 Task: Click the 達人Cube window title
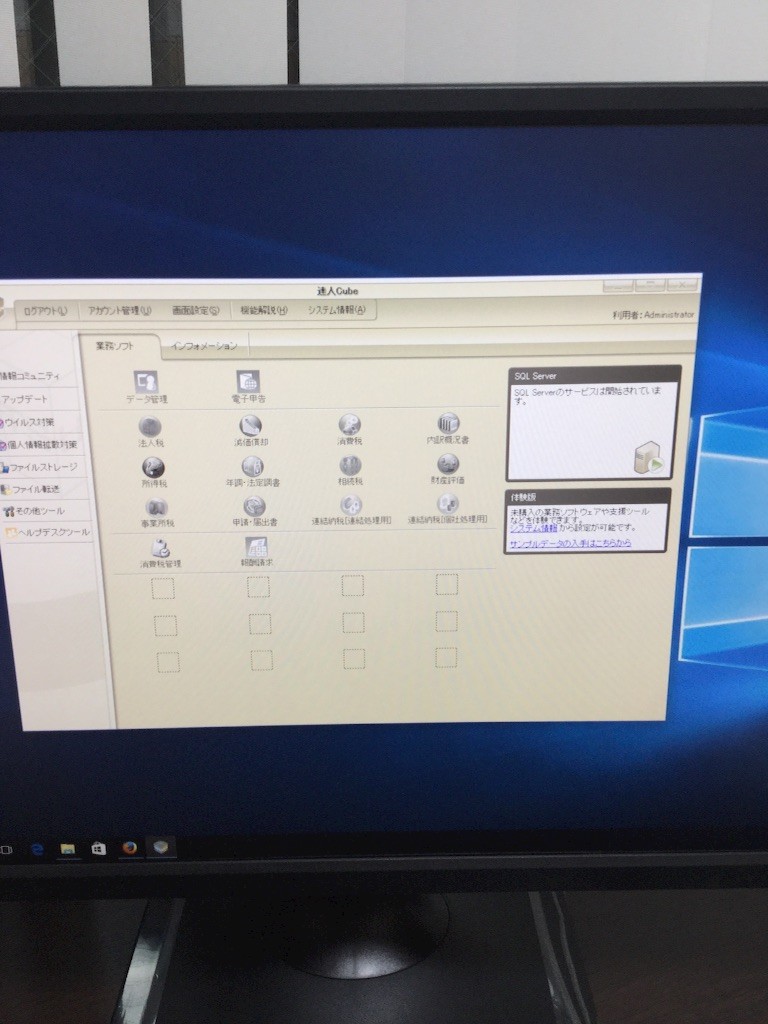coord(338,291)
